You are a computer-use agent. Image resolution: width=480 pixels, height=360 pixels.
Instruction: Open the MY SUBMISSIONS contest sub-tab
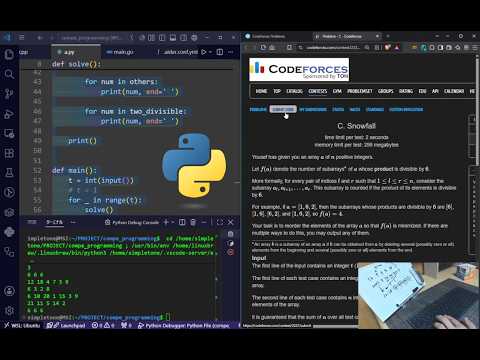pos(313,109)
